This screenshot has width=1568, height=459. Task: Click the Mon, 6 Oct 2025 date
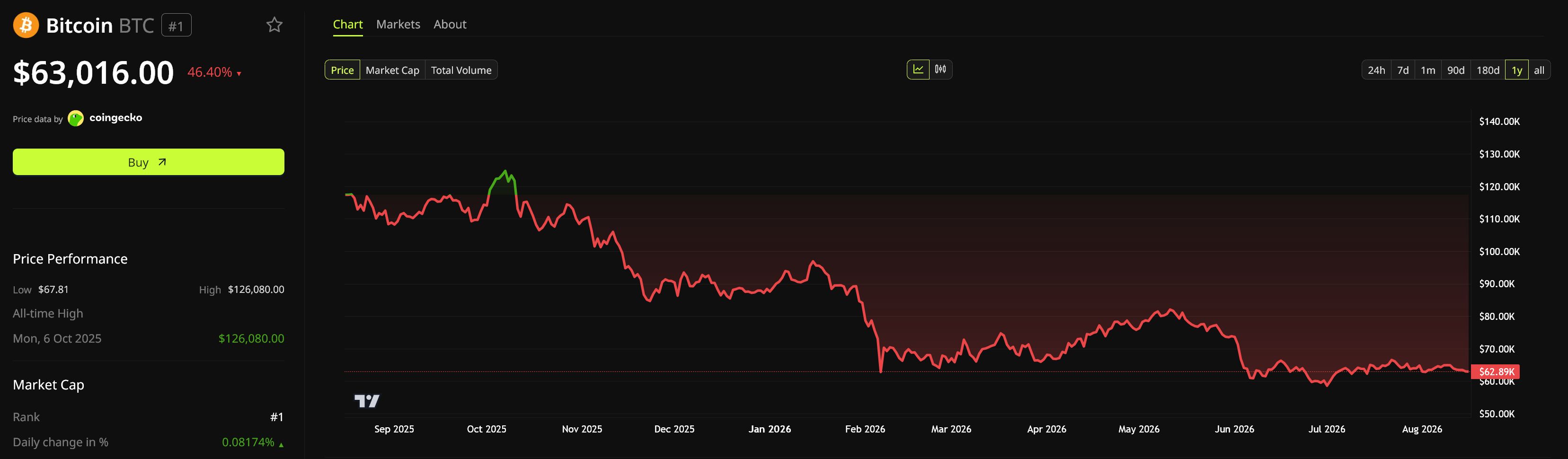point(57,338)
